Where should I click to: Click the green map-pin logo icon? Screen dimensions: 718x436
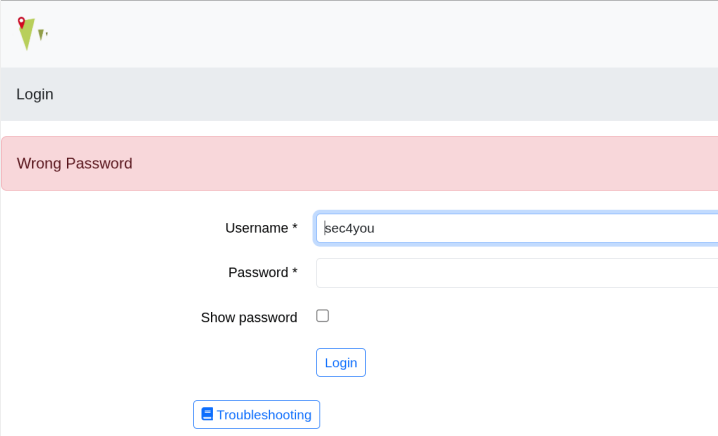[x=27, y=35]
